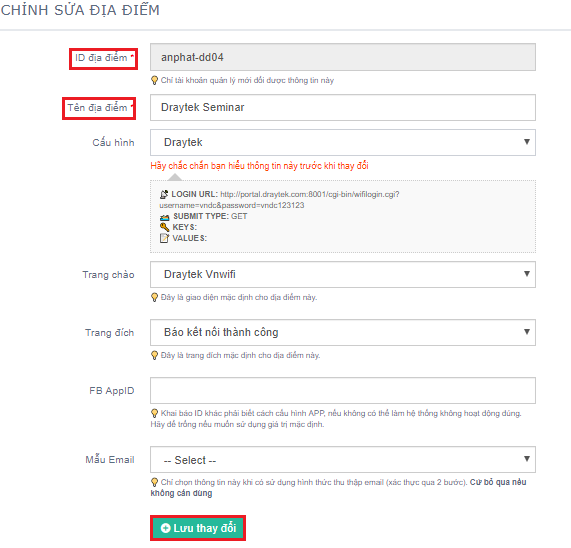The width and height of the screenshot is (571, 548).
Task: Click the lightbulb hint icon under ID field
Action: click(154, 80)
